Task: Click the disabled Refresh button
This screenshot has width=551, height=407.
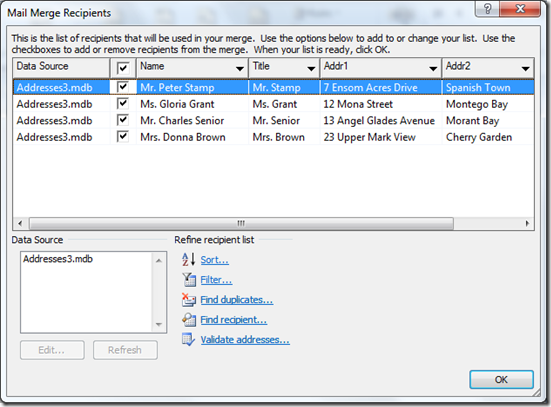Action: click(125, 350)
